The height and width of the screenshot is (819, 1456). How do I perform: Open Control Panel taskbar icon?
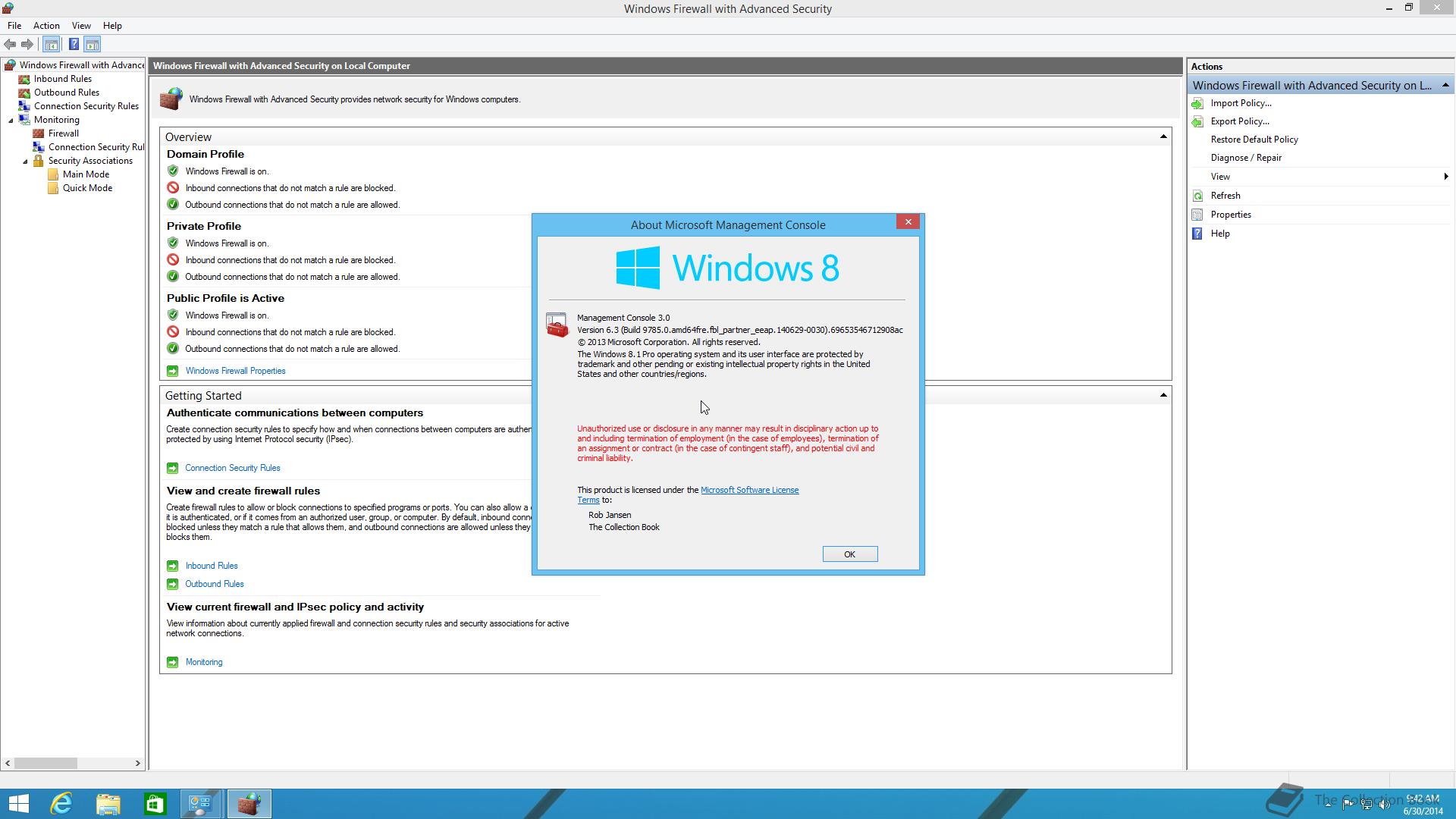point(201,804)
